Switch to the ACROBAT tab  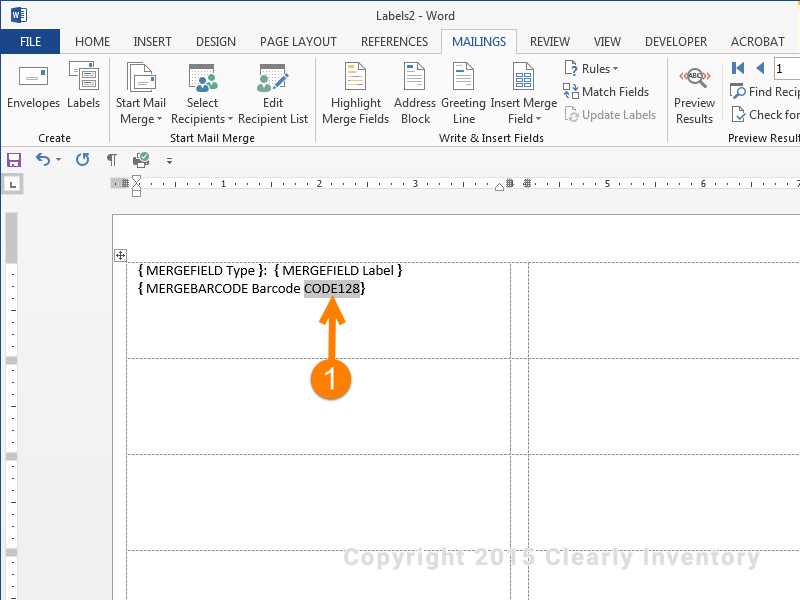coord(758,42)
